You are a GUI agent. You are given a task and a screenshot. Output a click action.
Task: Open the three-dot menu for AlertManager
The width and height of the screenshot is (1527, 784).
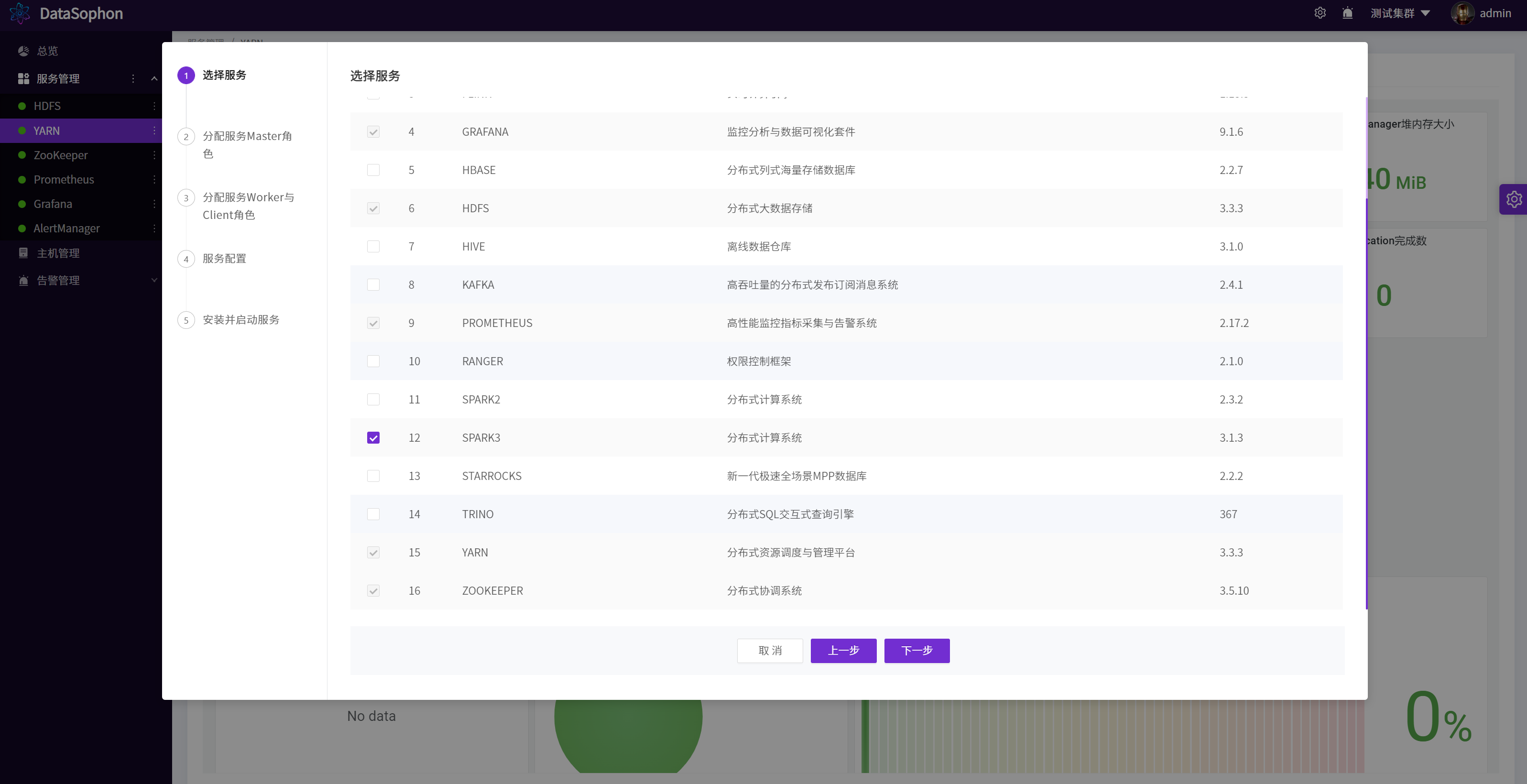(x=154, y=228)
